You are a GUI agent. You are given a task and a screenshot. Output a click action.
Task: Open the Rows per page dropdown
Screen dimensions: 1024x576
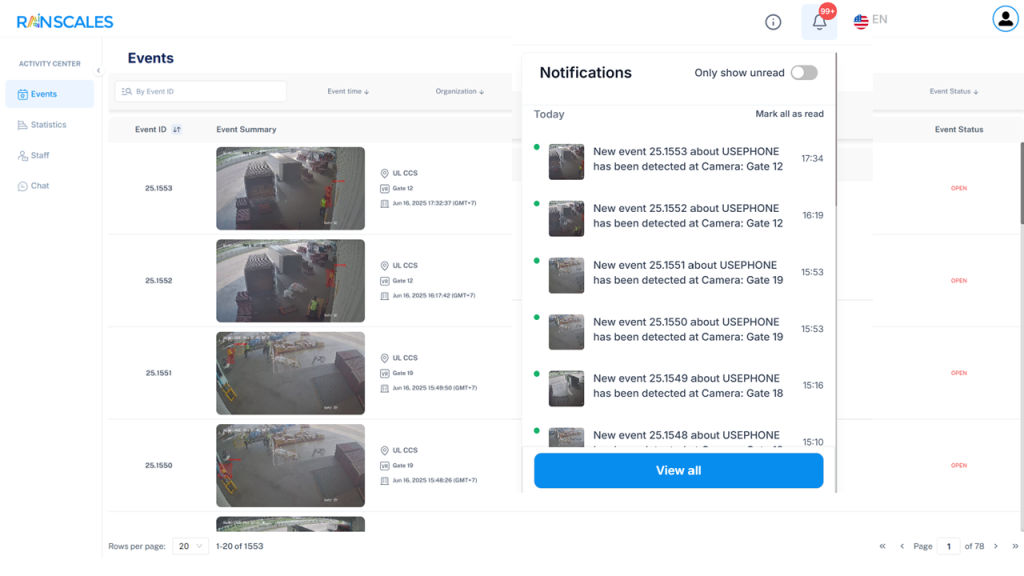[190, 546]
